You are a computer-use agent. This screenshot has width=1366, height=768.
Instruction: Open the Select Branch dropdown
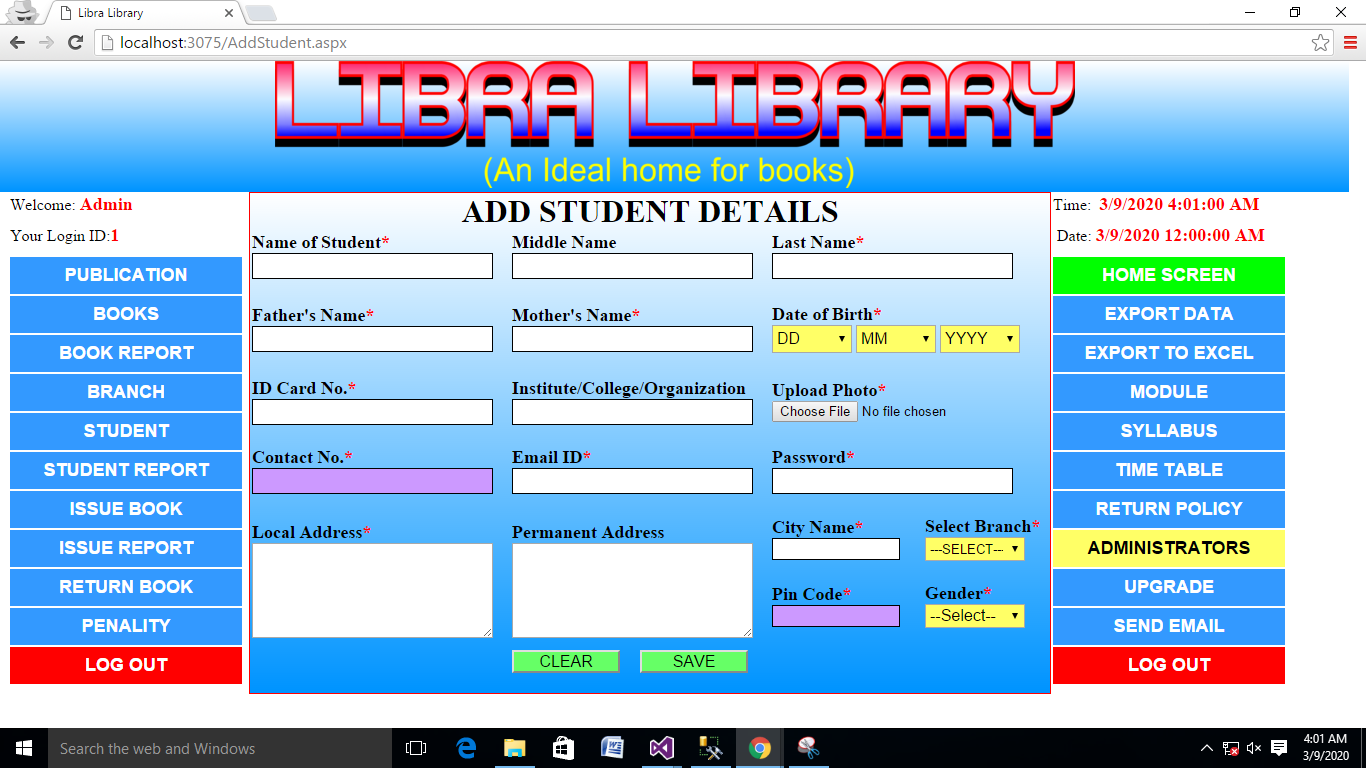click(x=974, y=549)
